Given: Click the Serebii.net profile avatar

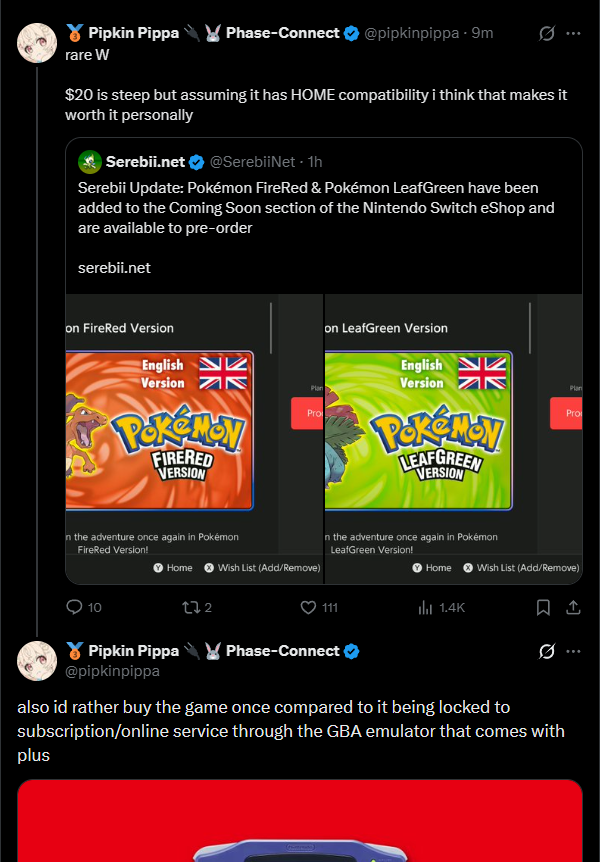Looking at the screenshot, I should click(89, 161).
